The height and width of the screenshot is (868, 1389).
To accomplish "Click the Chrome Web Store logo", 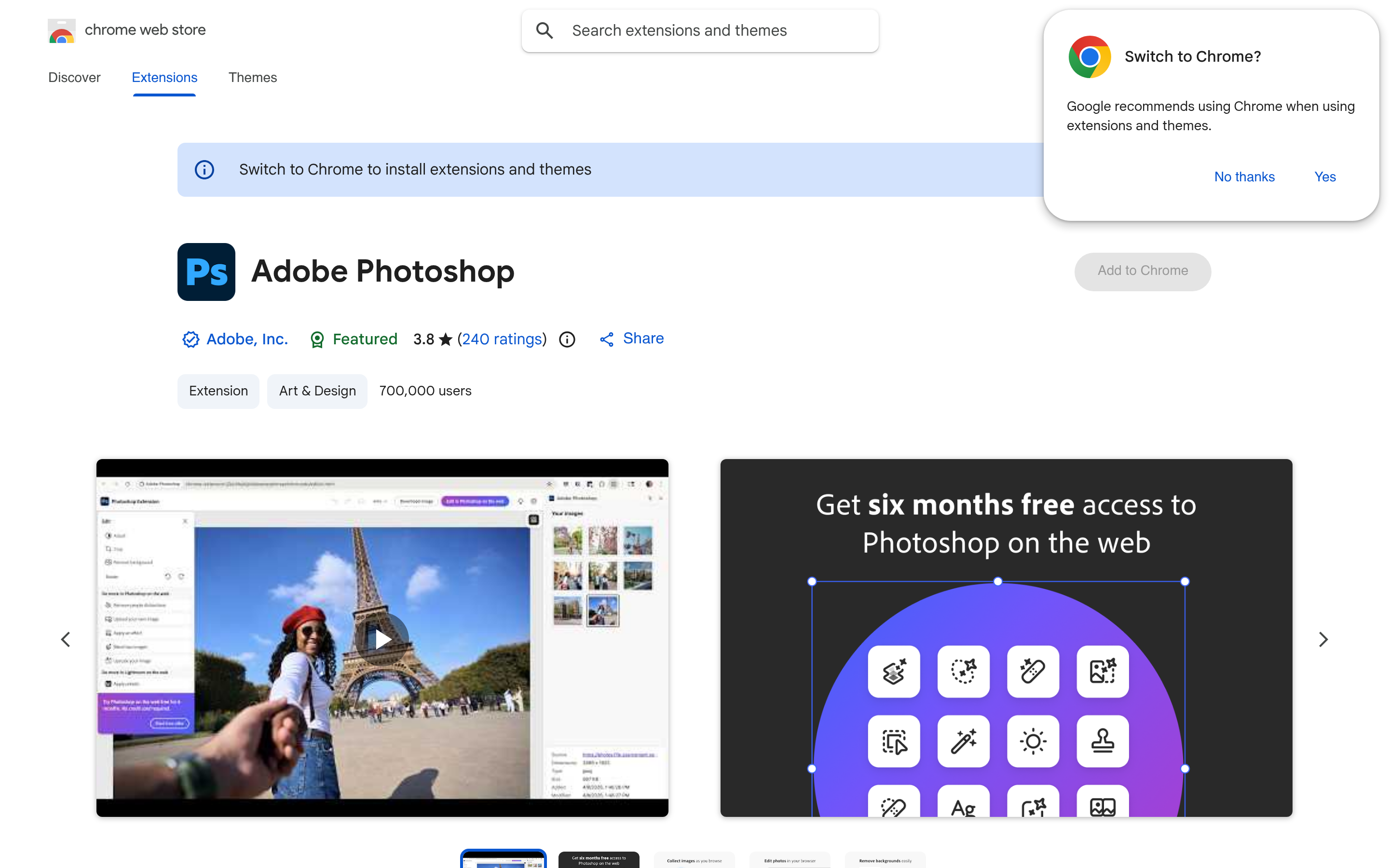I will [x=61, y=30].
